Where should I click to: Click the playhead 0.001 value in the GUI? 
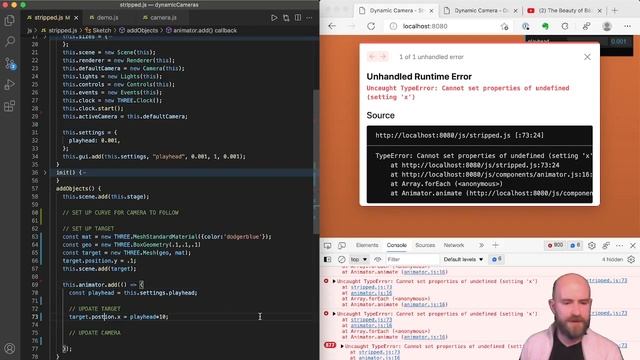(x=618, y=41)
